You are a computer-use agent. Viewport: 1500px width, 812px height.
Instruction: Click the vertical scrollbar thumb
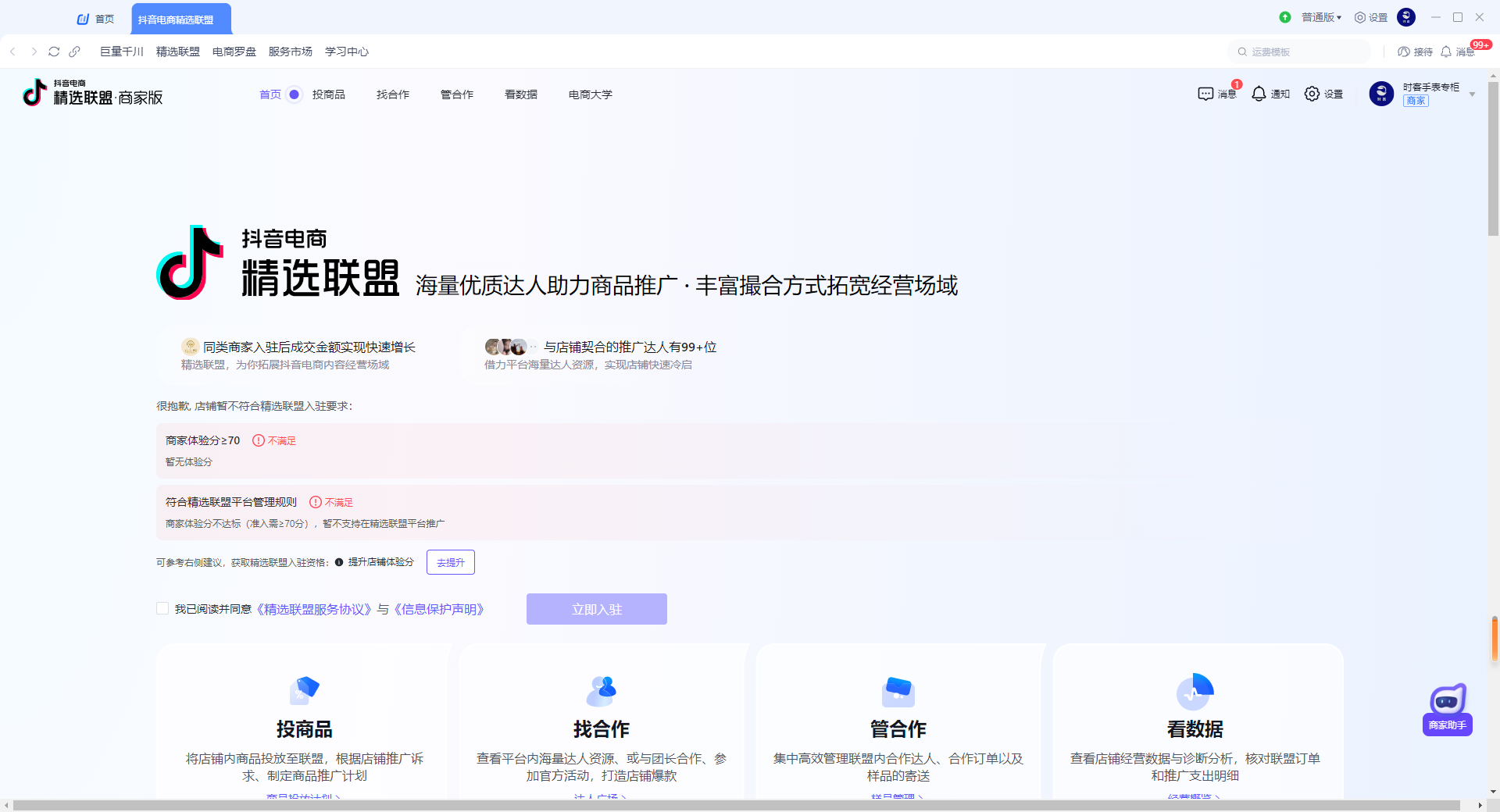click(x=1493, y=158)
